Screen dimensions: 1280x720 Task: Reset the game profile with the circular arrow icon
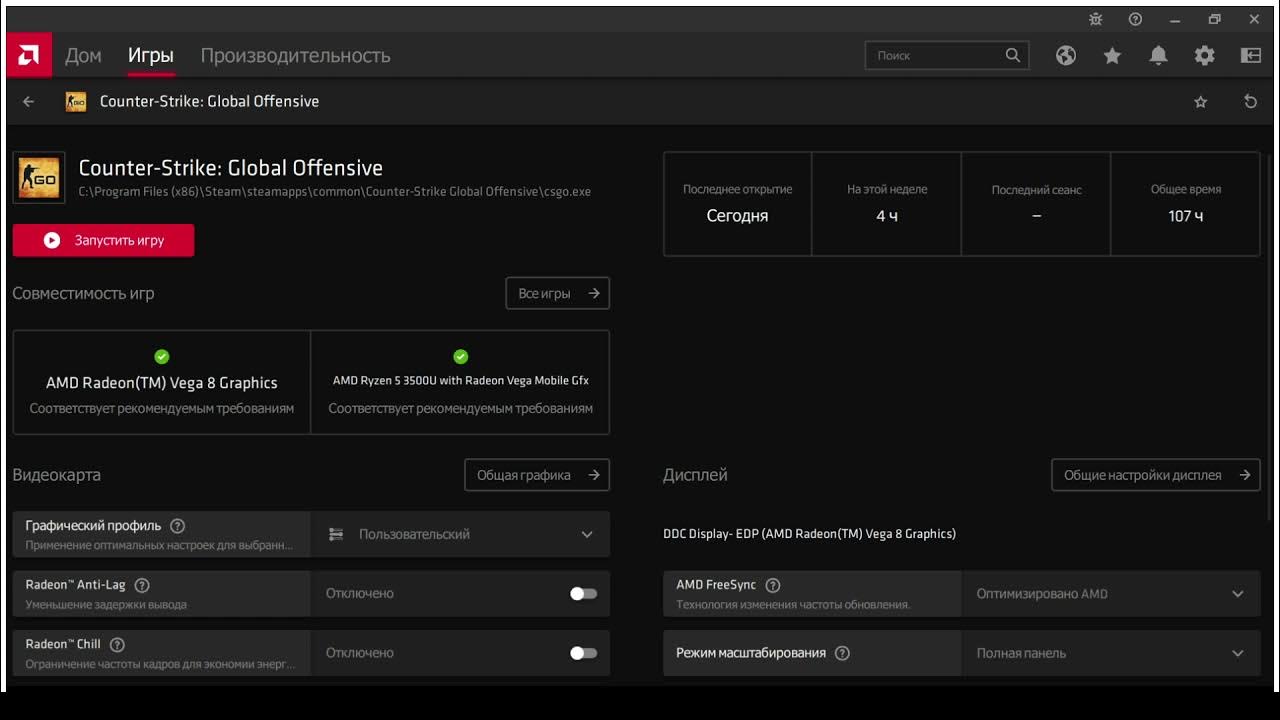pyautogui.click(x=1250, y=102)
